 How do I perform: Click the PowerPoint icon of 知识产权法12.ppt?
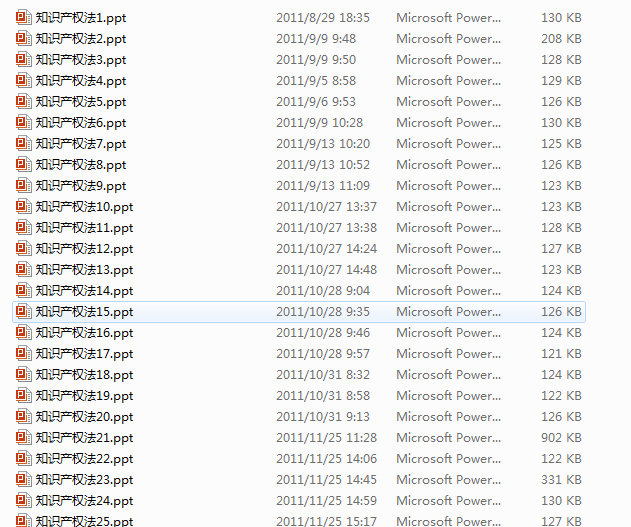click(24, 249)
